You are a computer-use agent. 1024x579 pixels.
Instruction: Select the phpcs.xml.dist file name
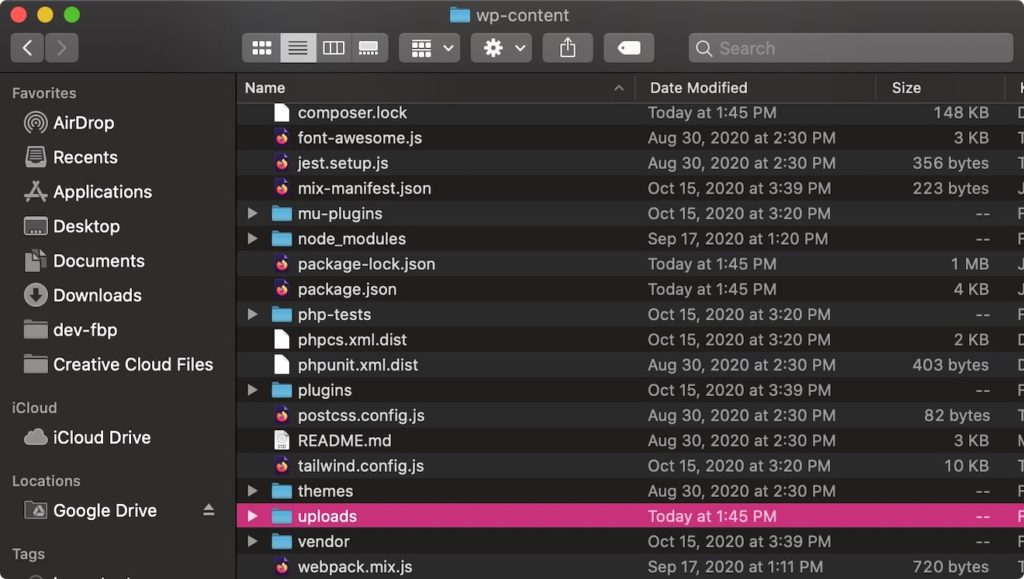pyautogui.click(x=352, y=340)
